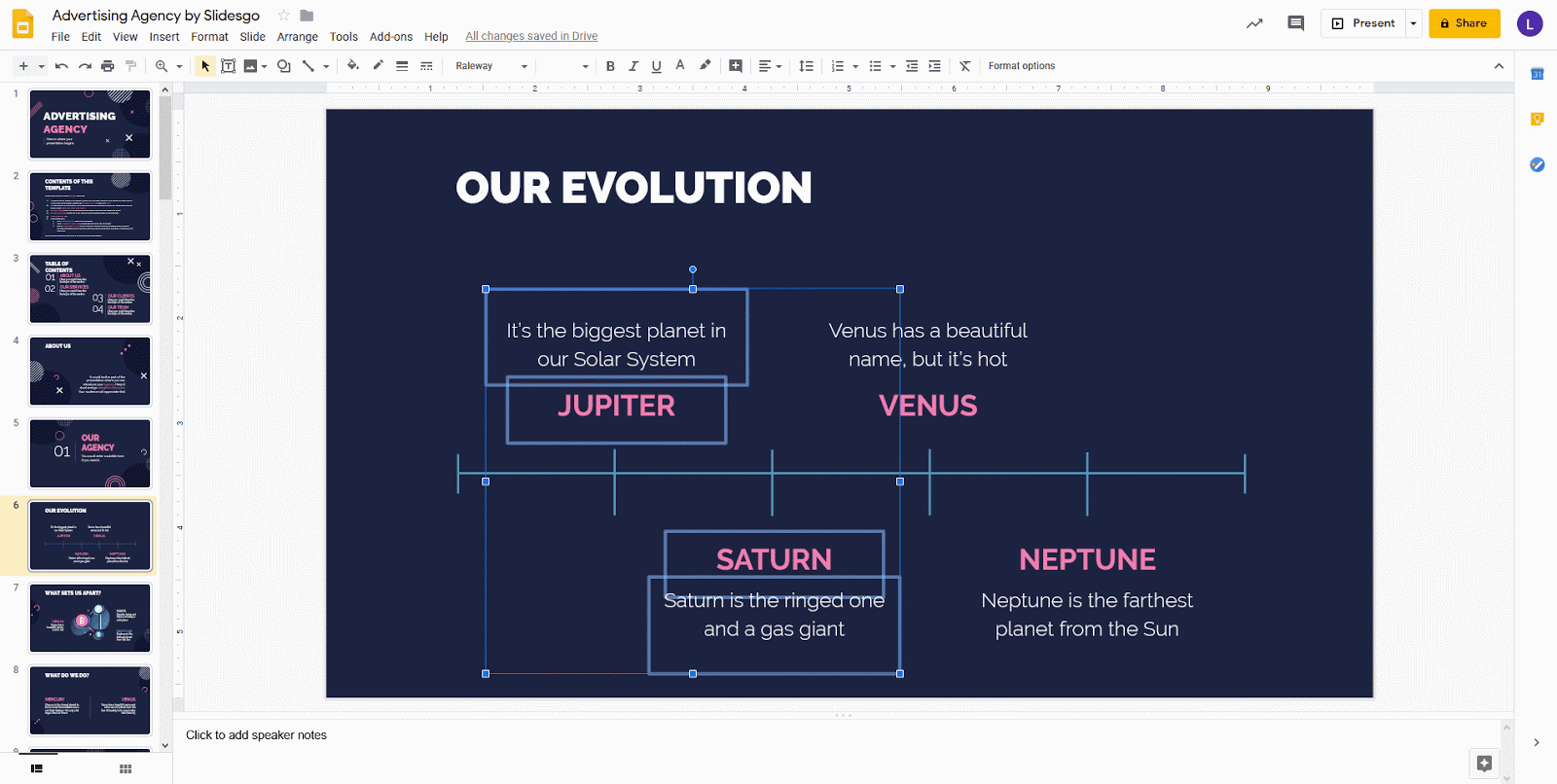Click the add comment toolbar icon
Image resolution: width=1557 pixels, height=784 pixels.
click(x=736, y=66)
